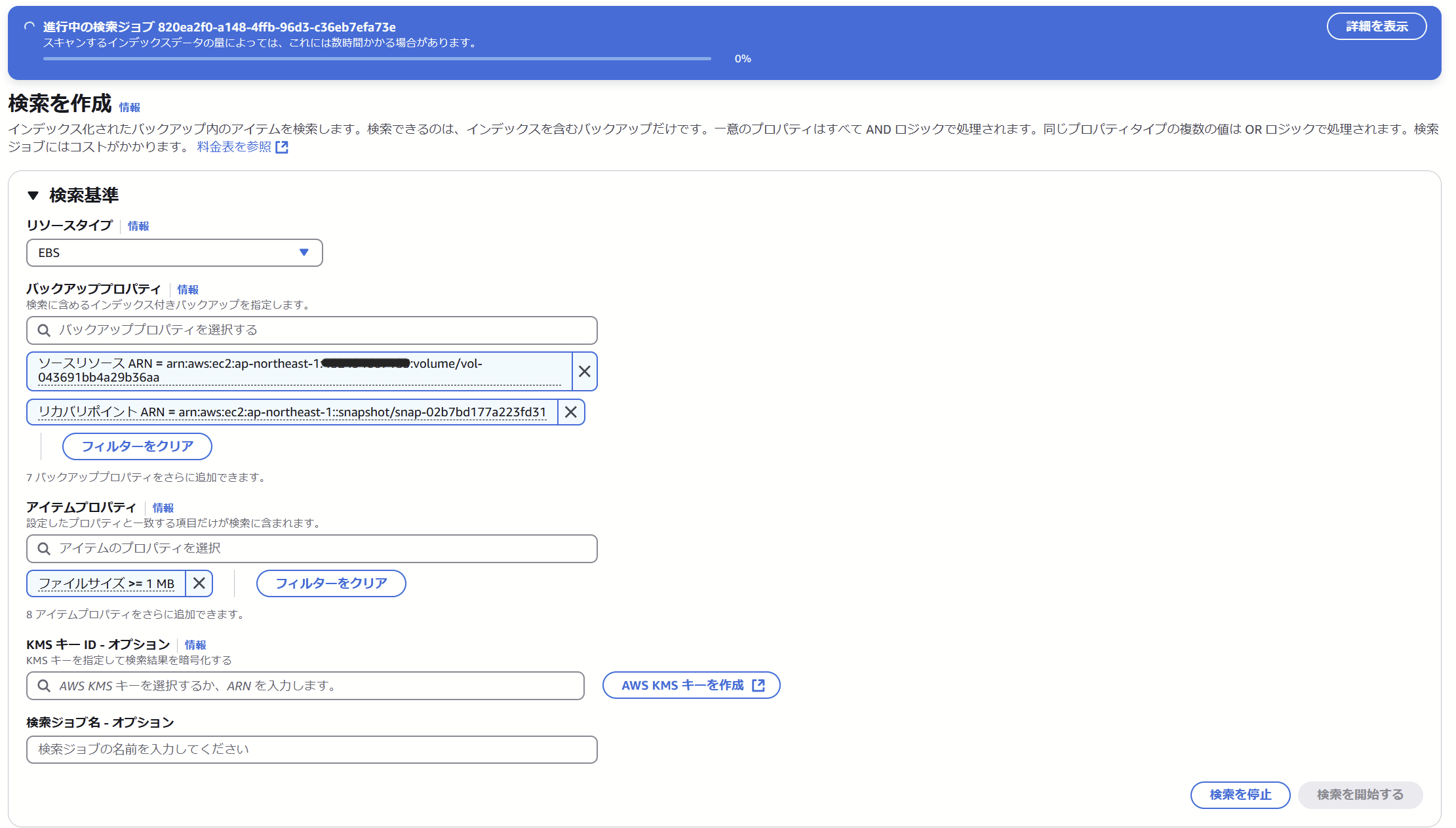This screenshot has height=828, width=1456.
Task: Collapse the 検索基準 section
Action: point(33,195)
